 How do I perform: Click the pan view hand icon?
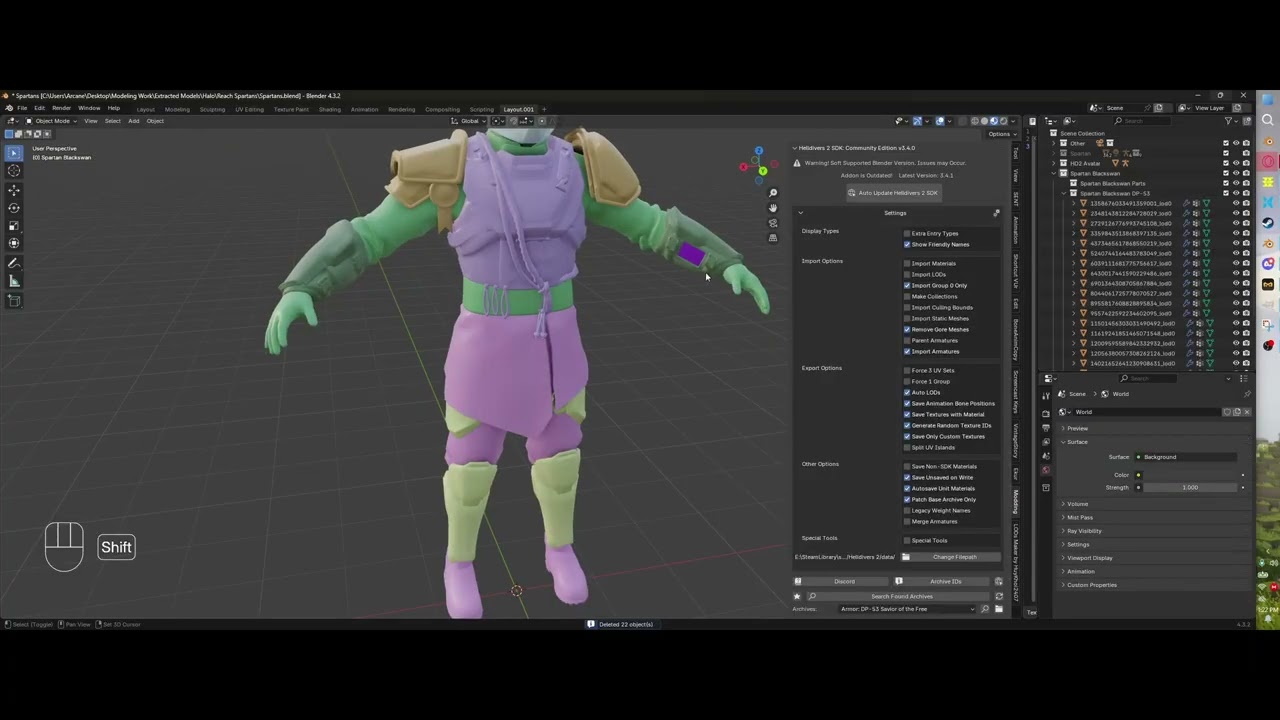coord(773,208)
